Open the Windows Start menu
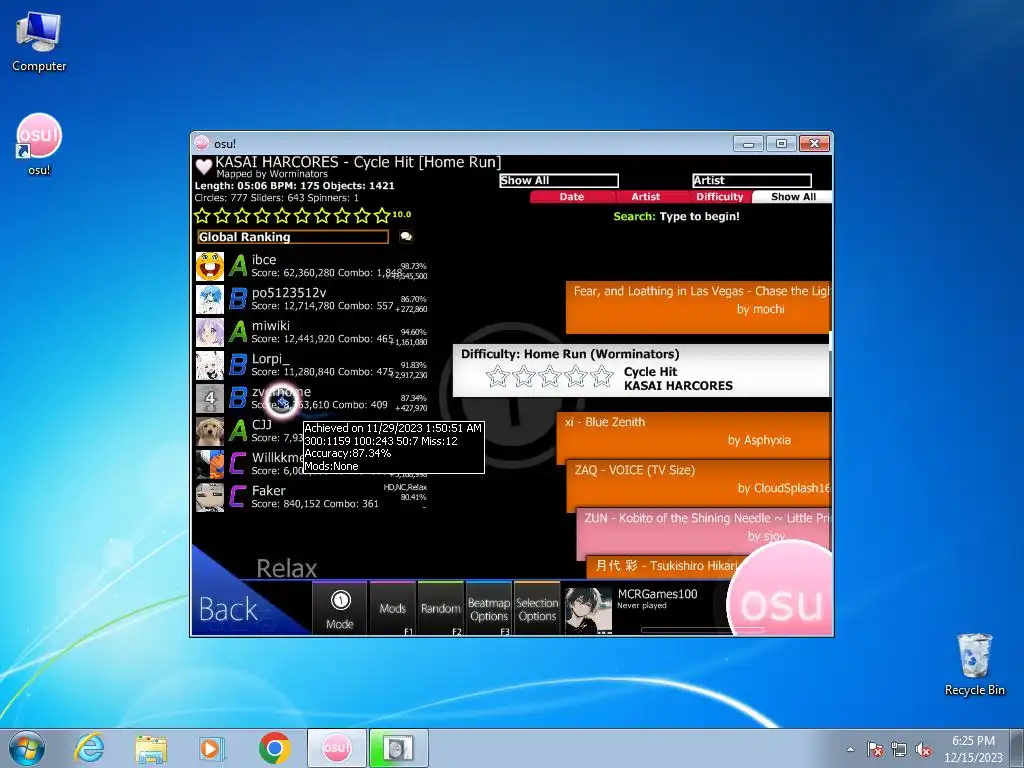 (27, 748)
